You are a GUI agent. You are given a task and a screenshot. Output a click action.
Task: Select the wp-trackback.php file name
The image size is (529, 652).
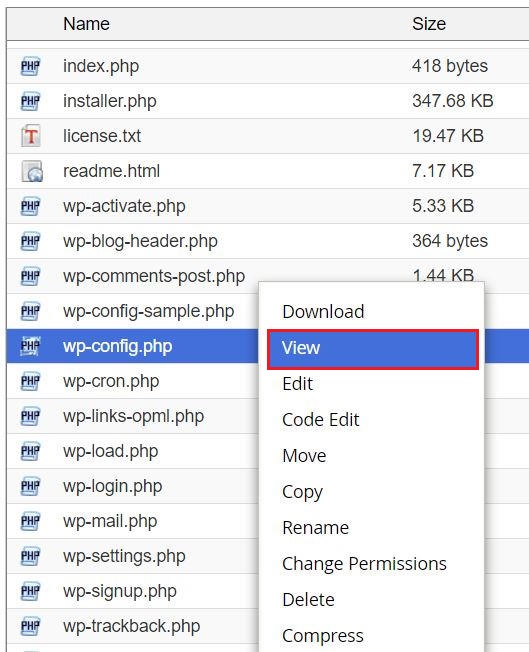click(131, 626)
